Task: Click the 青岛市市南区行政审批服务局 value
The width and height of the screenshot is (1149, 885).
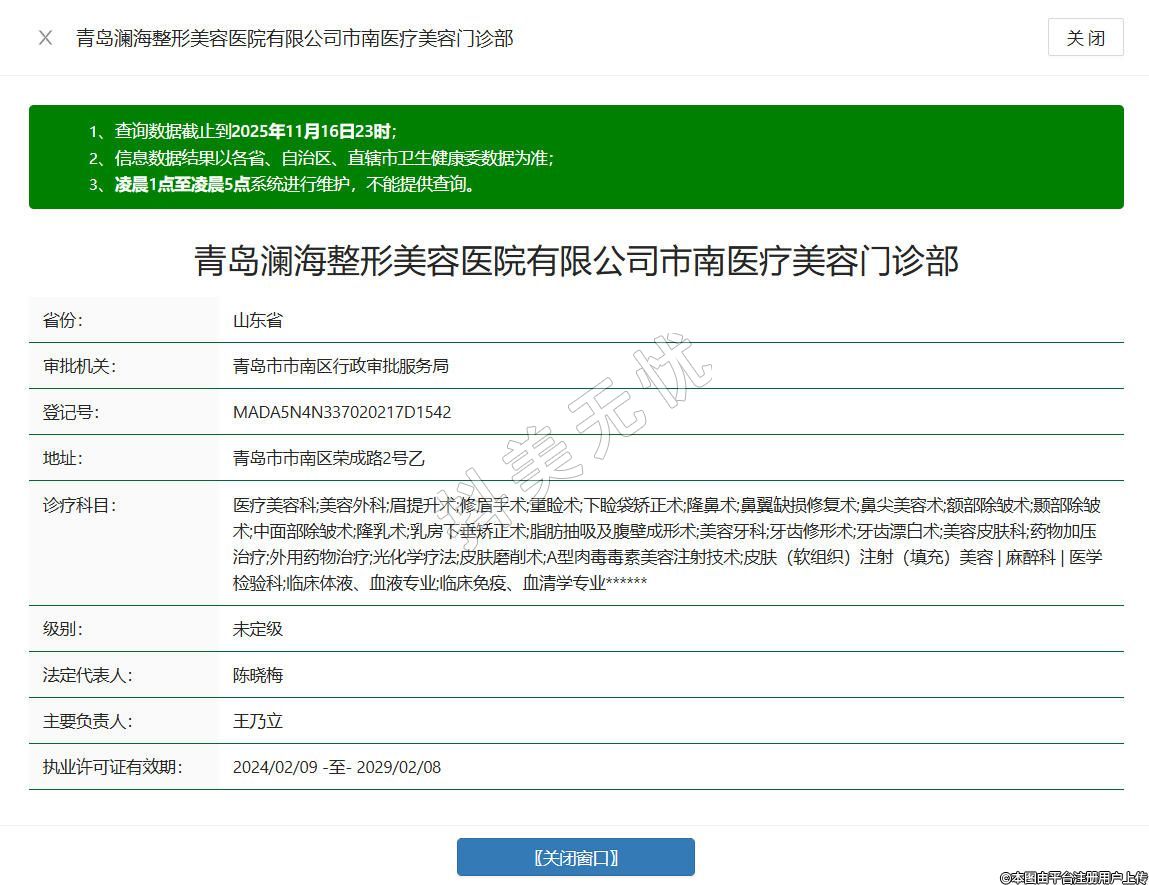Action: click(340, 366)
